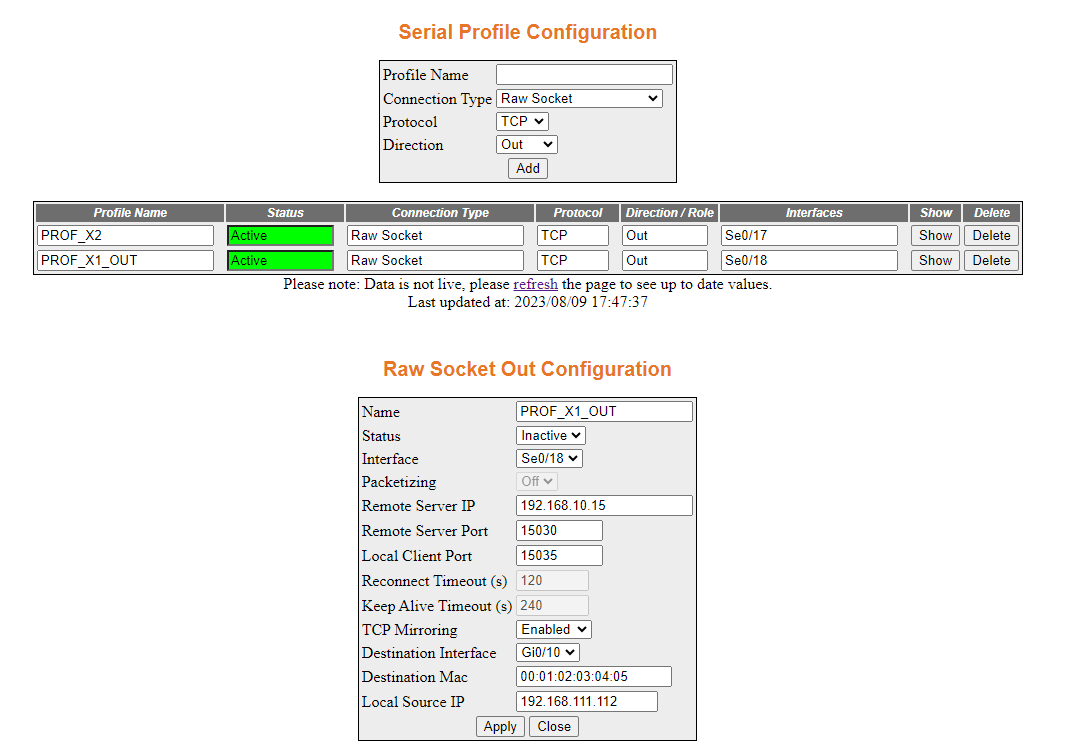Open the Status dropdown set to Inactive

pyautogui.click(x=550, y=435)
